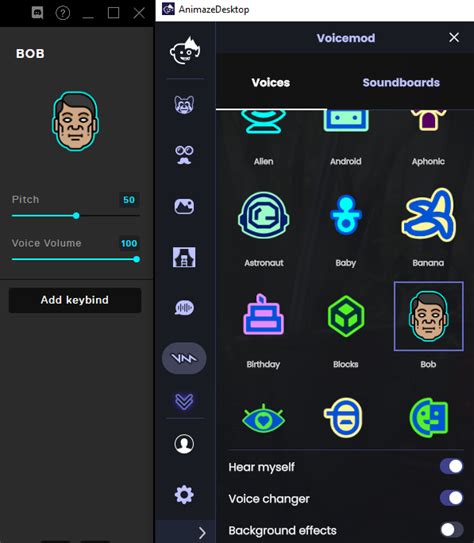This screenshot has height=543, width=474.
Task: Pick the Baby pacifier voice
Action: pos(346,215)
